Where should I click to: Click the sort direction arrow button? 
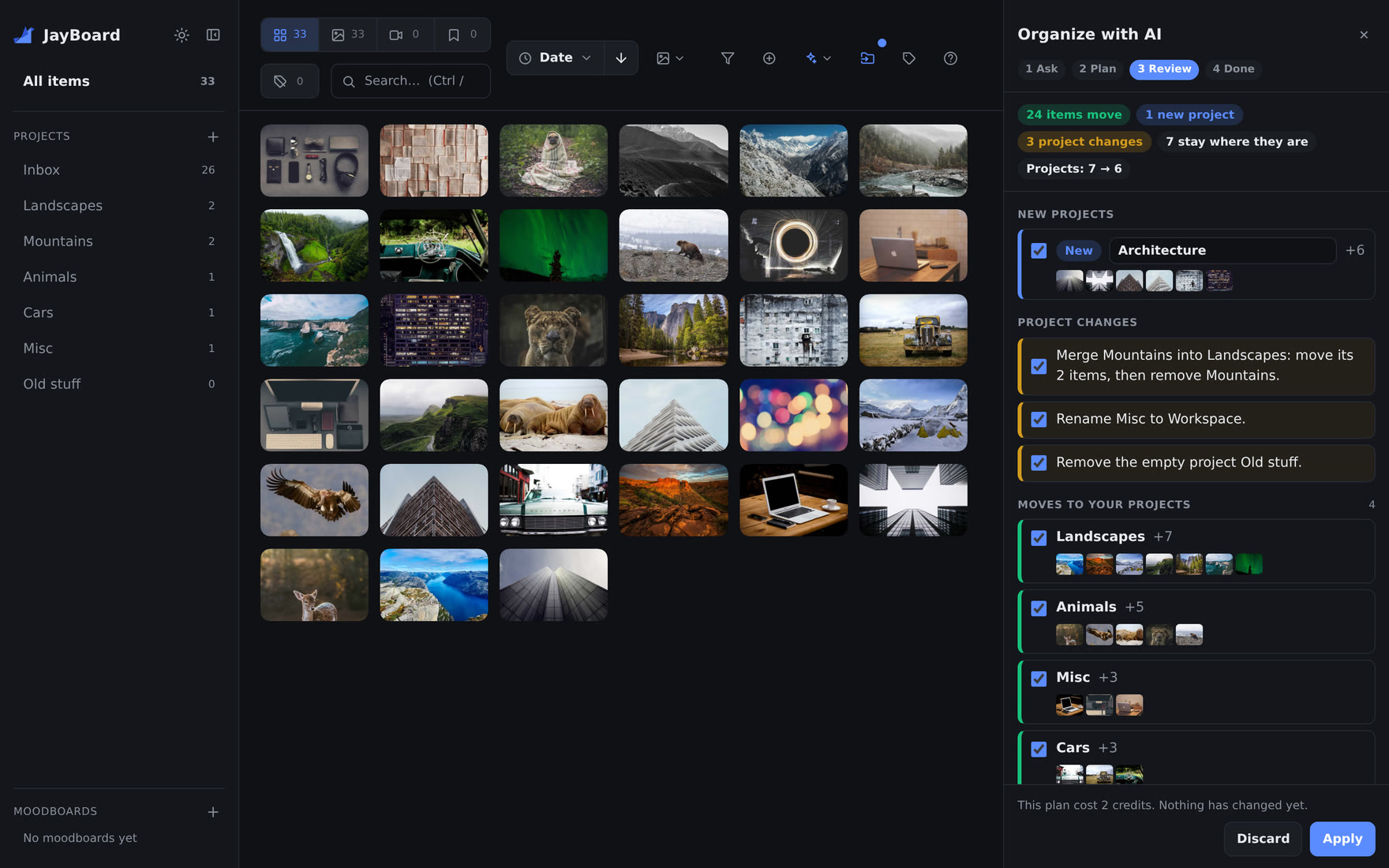621,58
